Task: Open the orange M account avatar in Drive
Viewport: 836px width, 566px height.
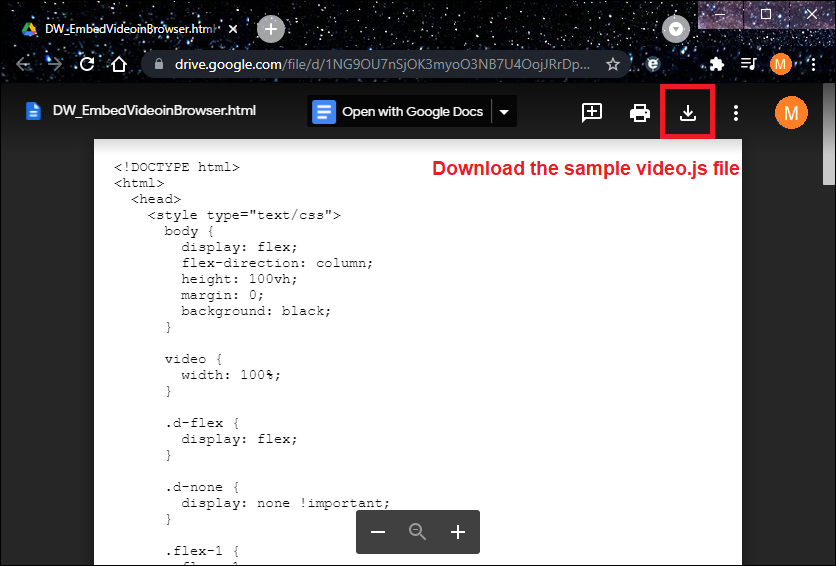Action: 791,112
